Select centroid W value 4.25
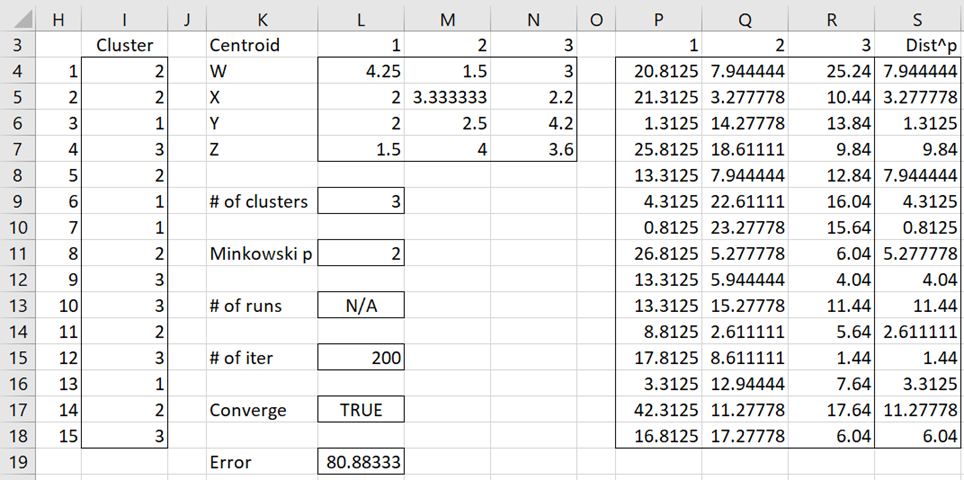The image size is (964, 480). [x=361, y=71]
